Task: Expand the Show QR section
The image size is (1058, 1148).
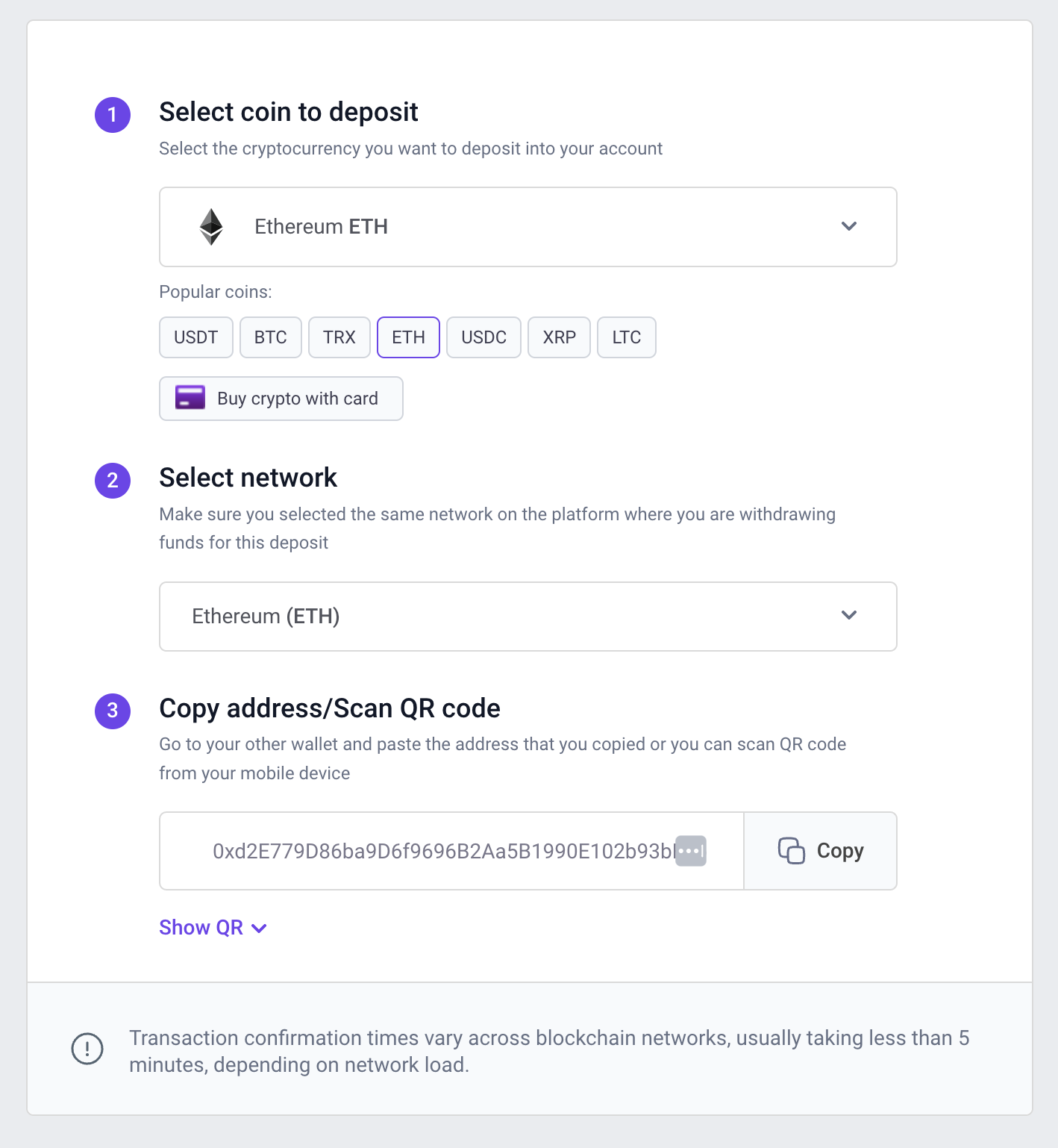Action: click(x=213, y=928)
